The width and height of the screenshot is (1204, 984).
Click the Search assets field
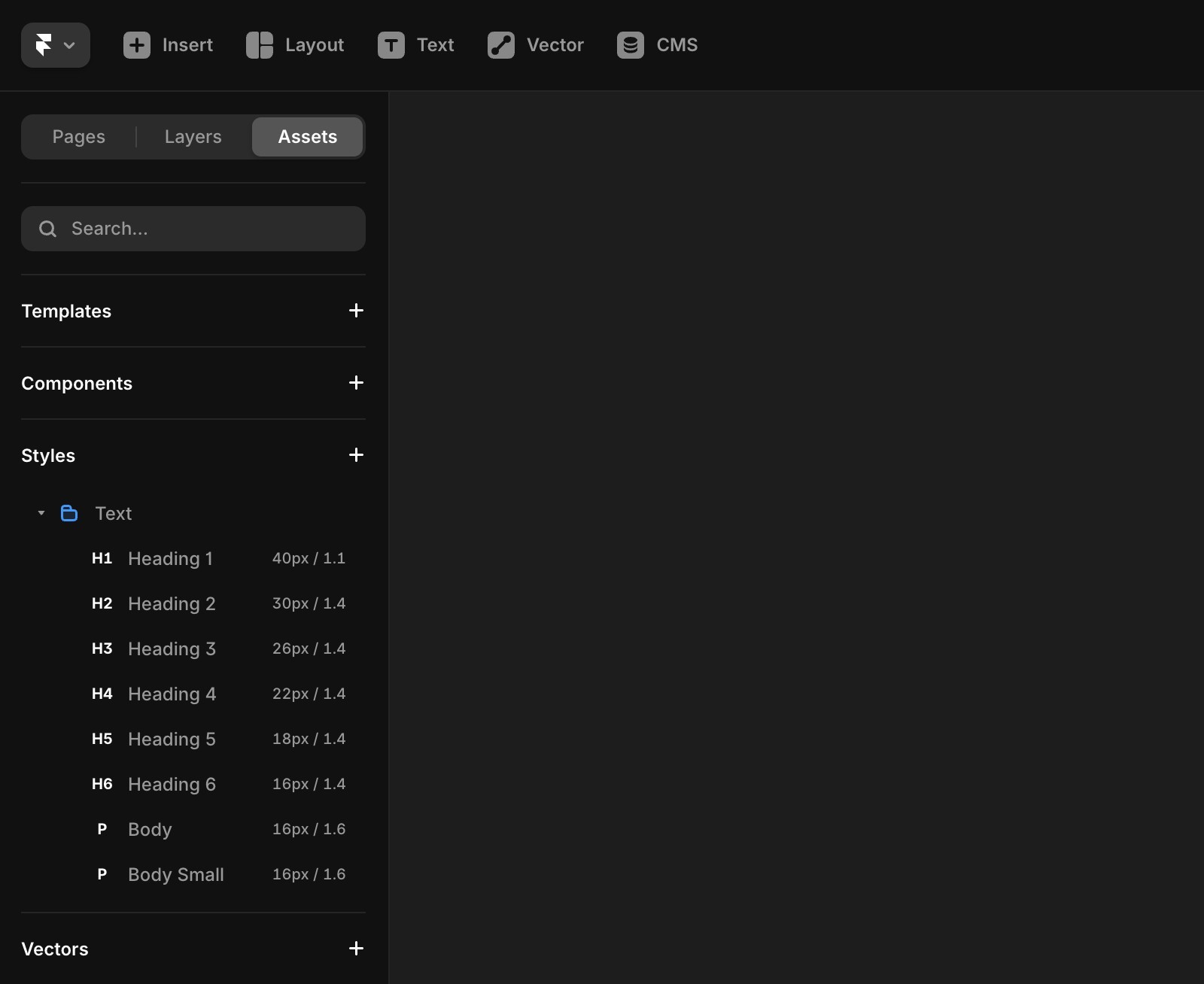193,229
